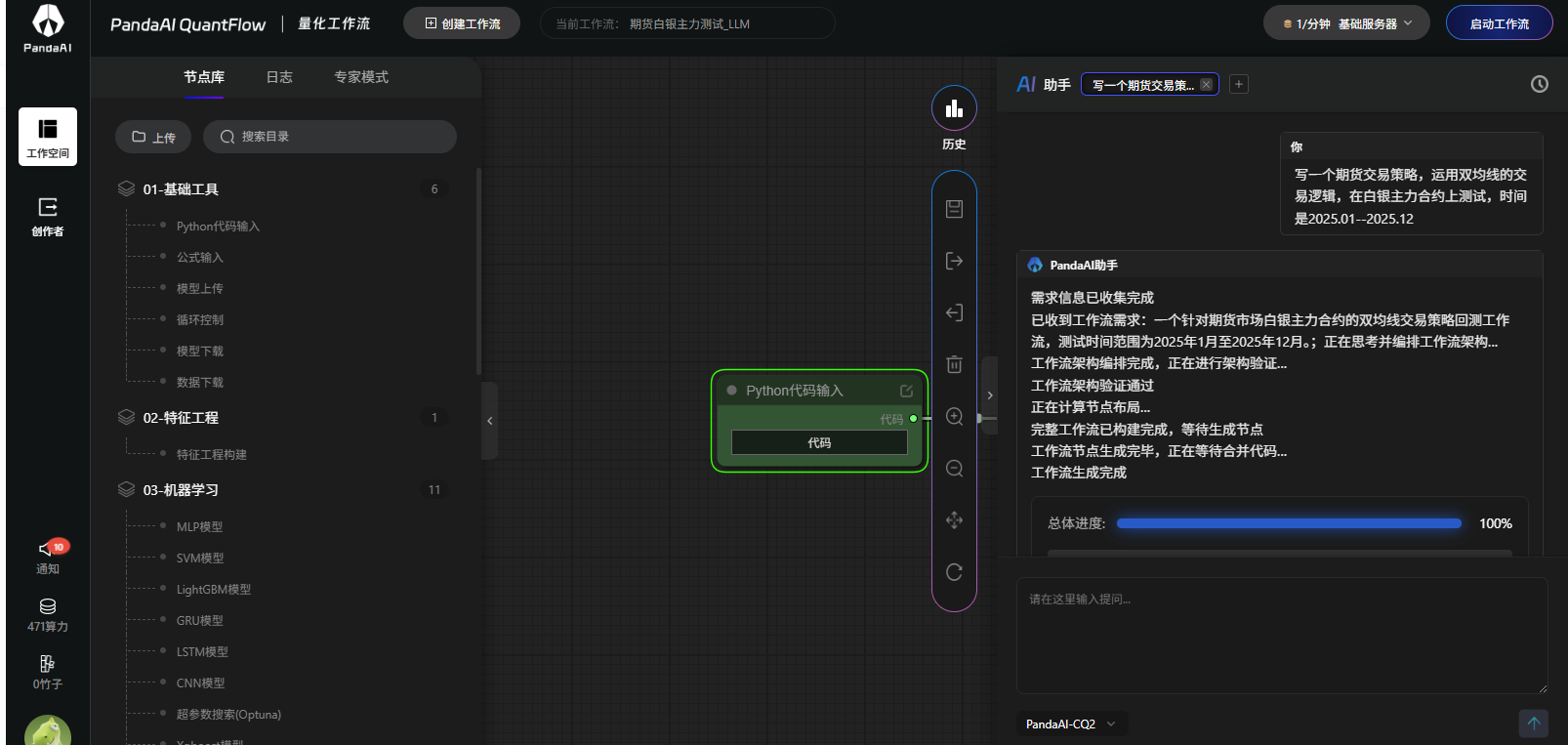Select the 超参数搜索(Optuna) library item
Screen dimensions: 1568x745
point(228,715)
